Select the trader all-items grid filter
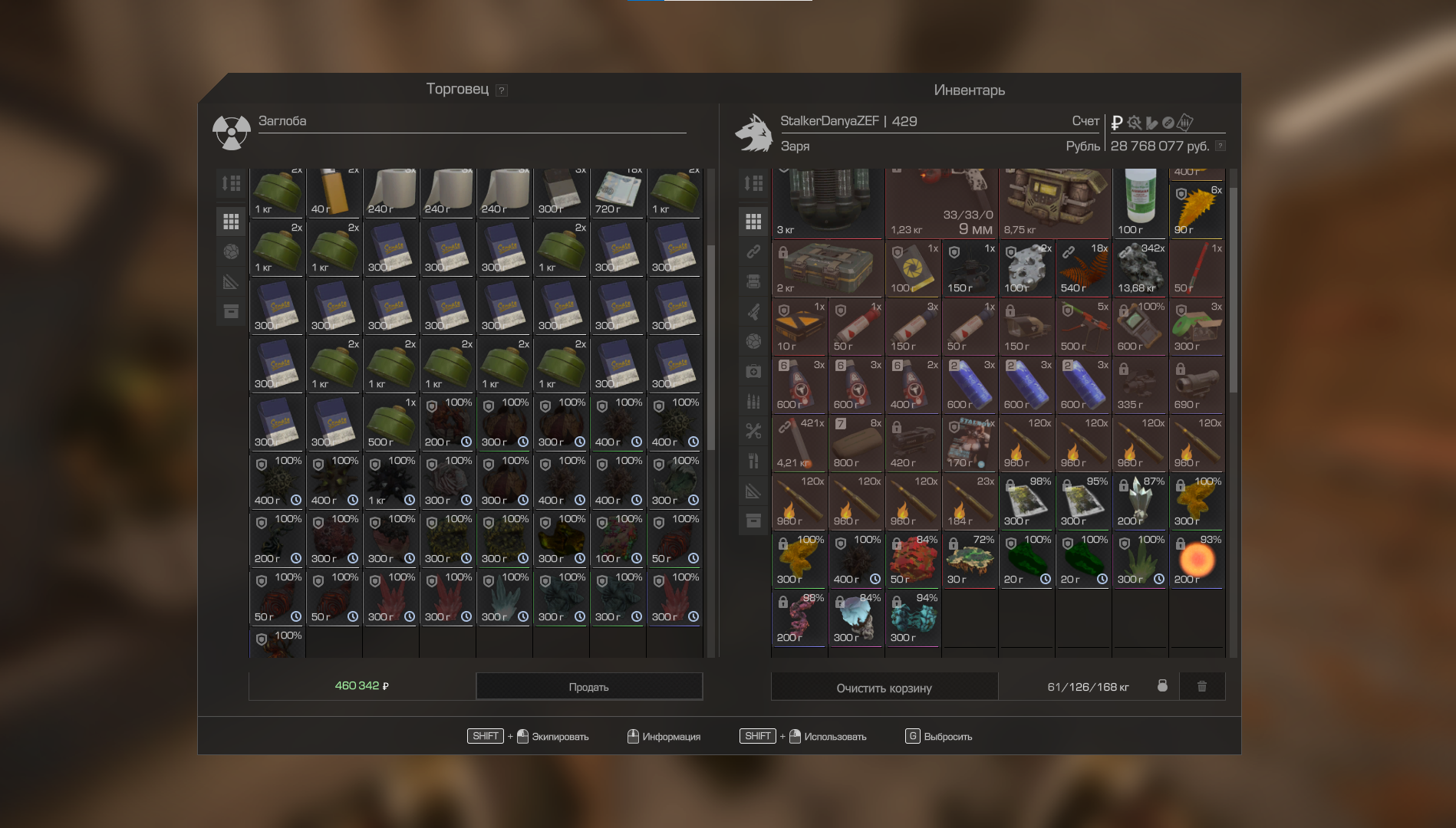The width and height of the screenshot is (1456, 828). coord(231,222)
